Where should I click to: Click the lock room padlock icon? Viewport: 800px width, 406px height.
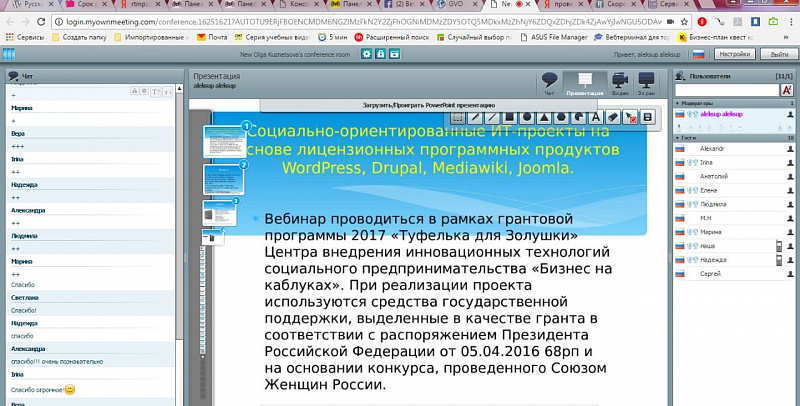[x=380, y=54]
